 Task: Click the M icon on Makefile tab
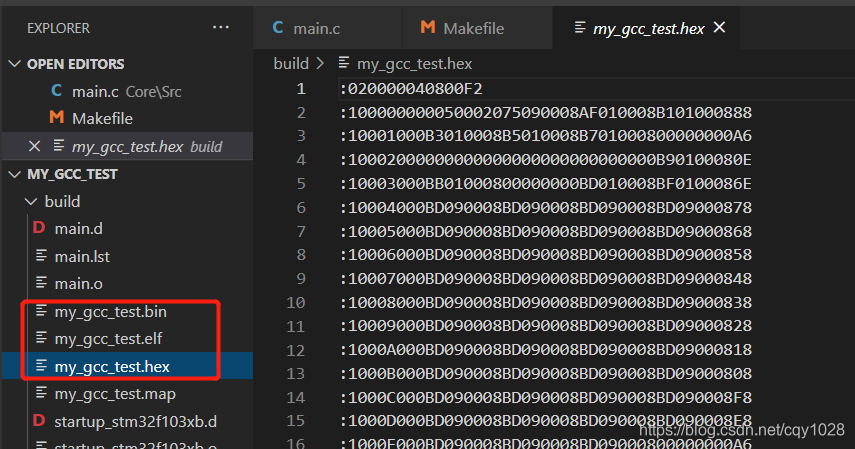(x=428, y=27)
